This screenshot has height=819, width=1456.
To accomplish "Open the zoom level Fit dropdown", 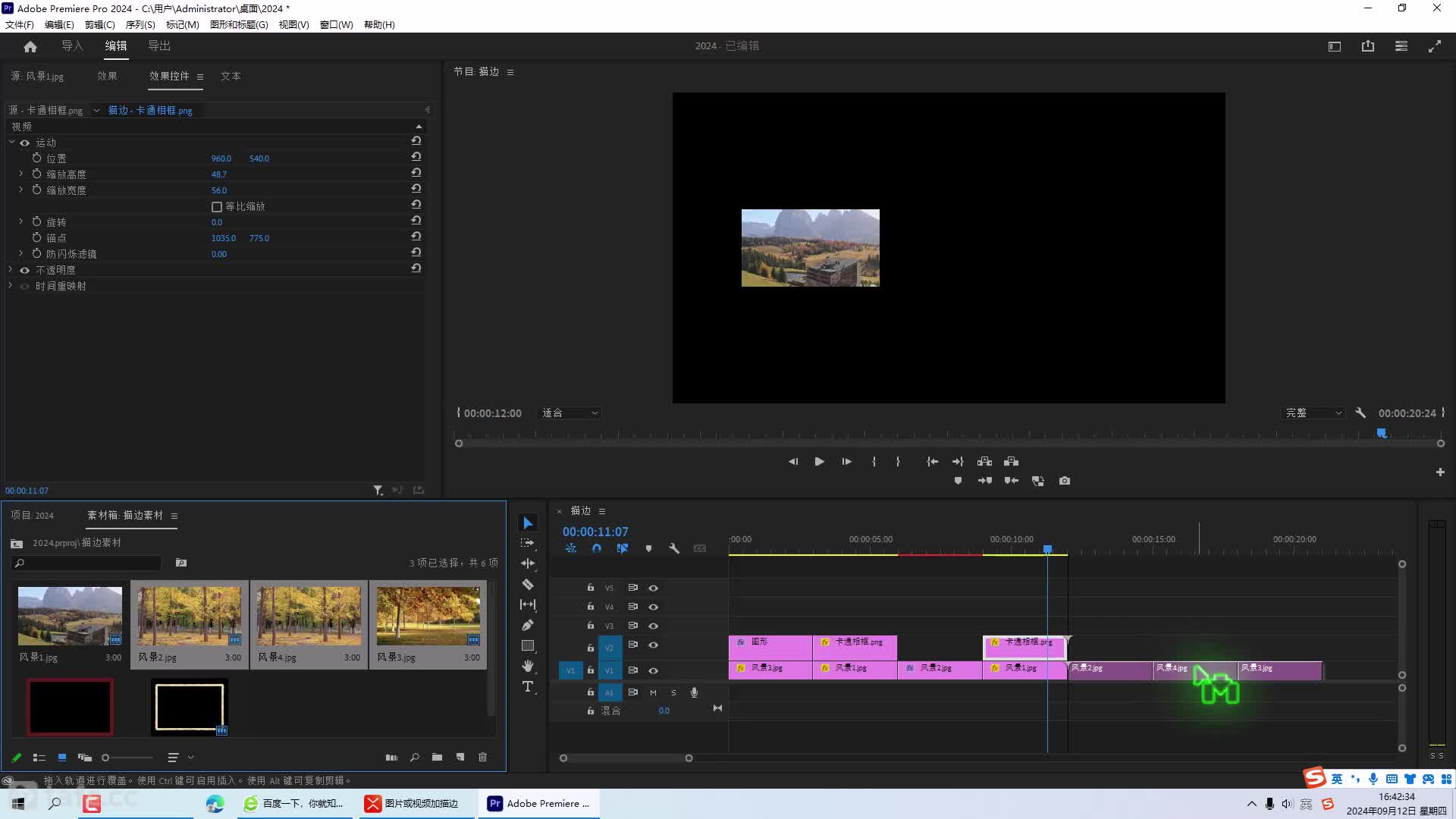I will pos(570,413).
